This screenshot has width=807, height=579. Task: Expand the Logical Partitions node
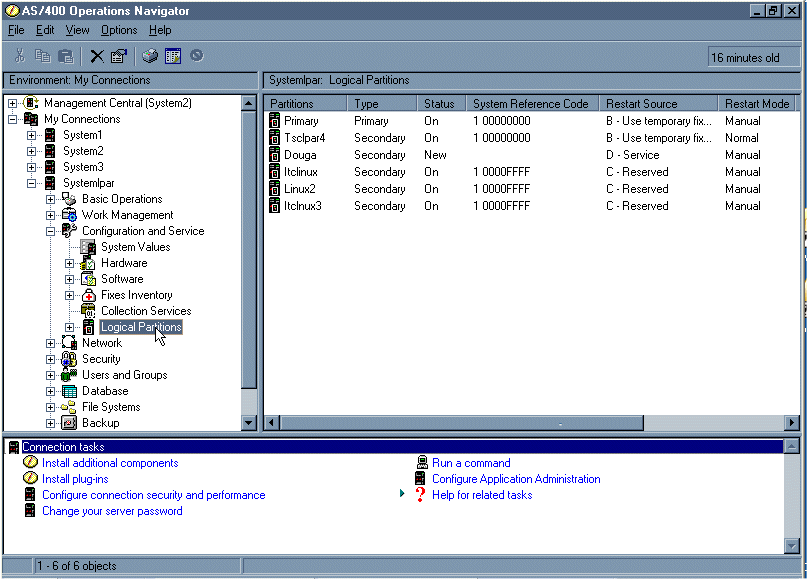click(69, 327)
